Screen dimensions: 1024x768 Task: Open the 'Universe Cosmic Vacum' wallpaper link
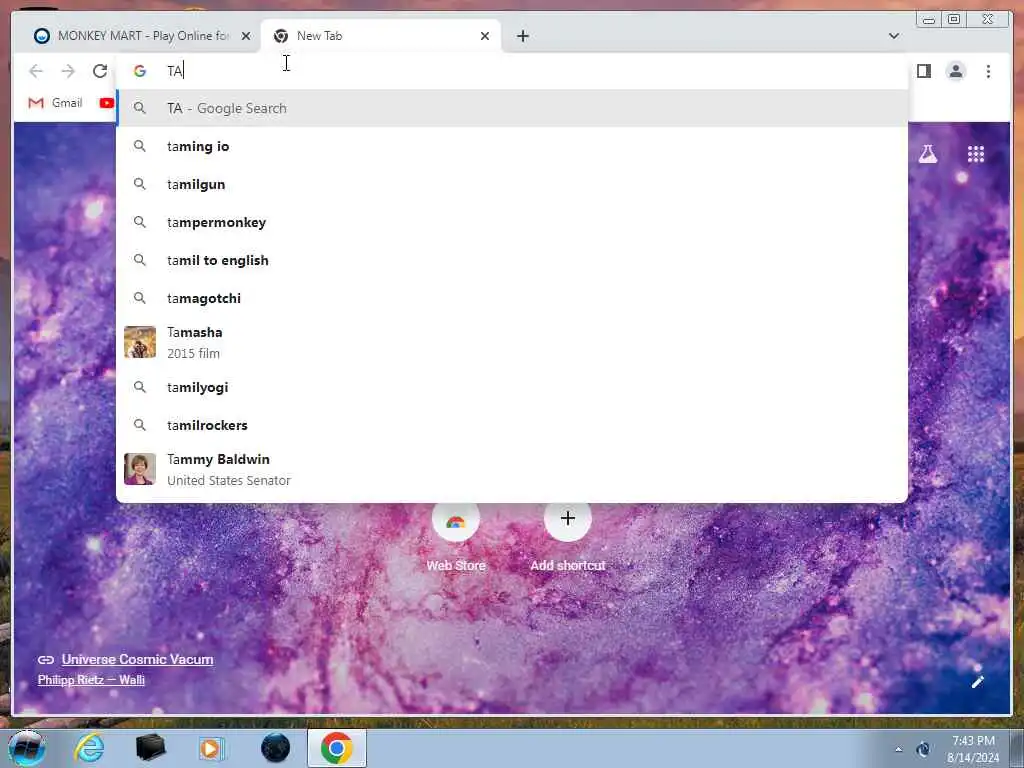137,660
